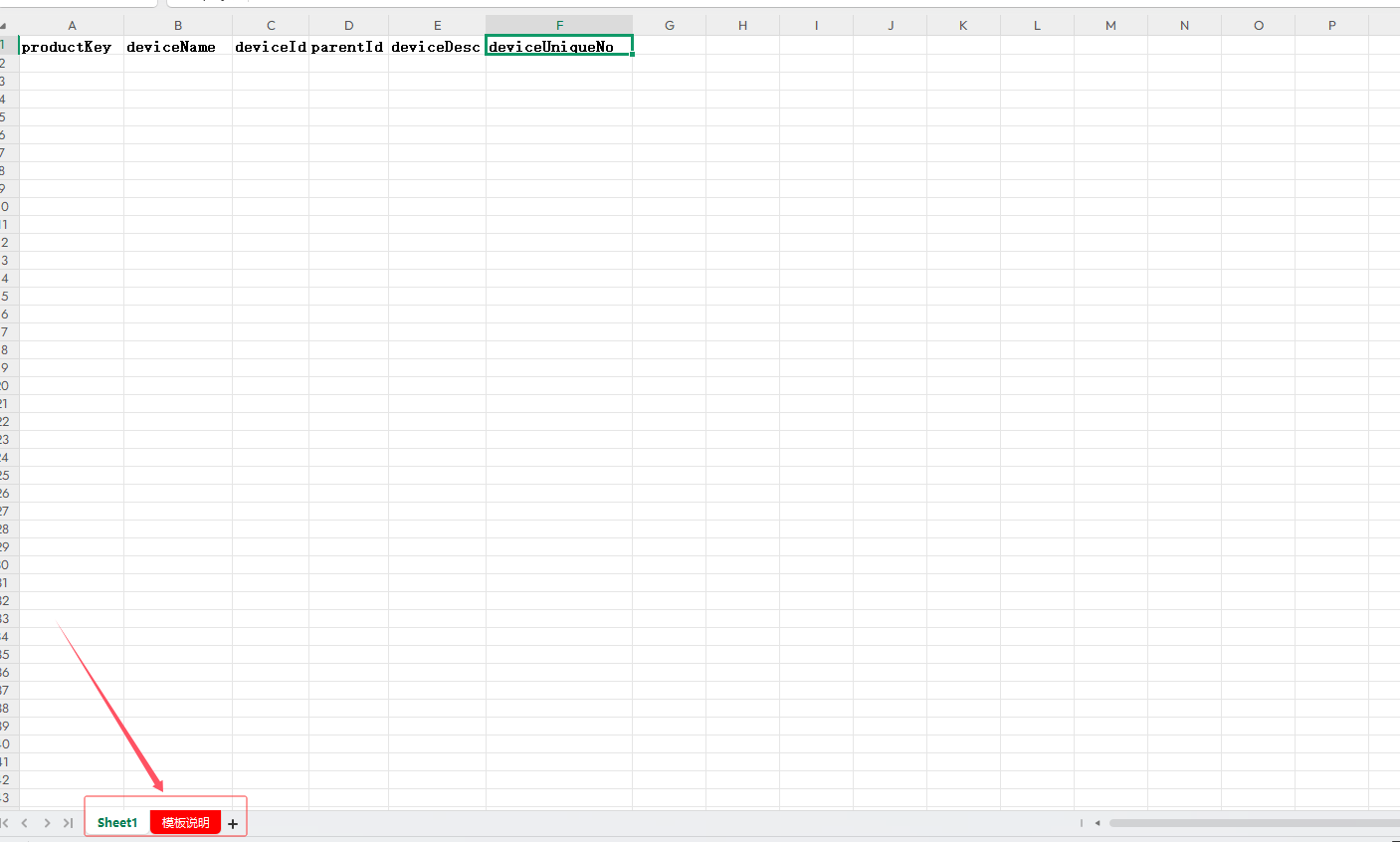
Task: Go to next sheet using the arrow
Action: click(47, 823)
